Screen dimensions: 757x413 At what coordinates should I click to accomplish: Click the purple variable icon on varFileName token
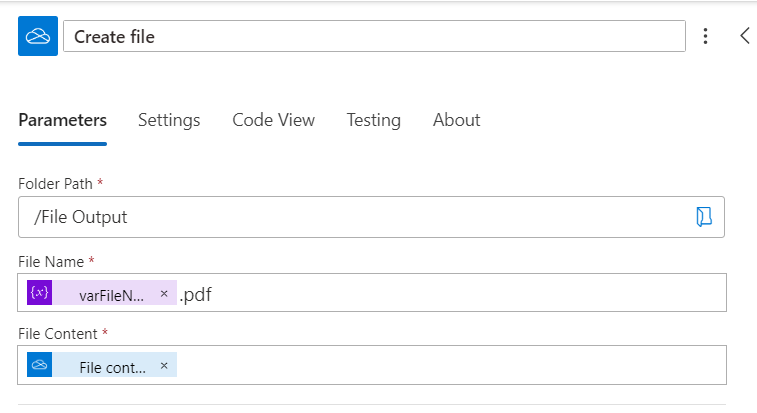[39, 294]
